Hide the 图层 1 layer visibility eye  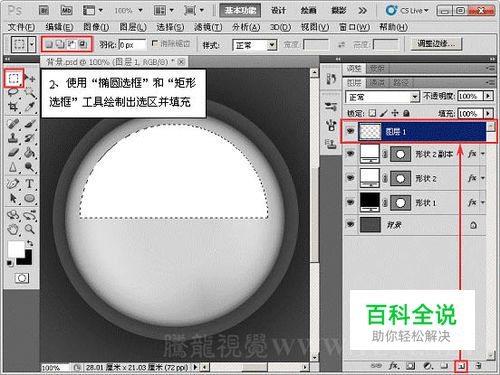tap(350, 131)
